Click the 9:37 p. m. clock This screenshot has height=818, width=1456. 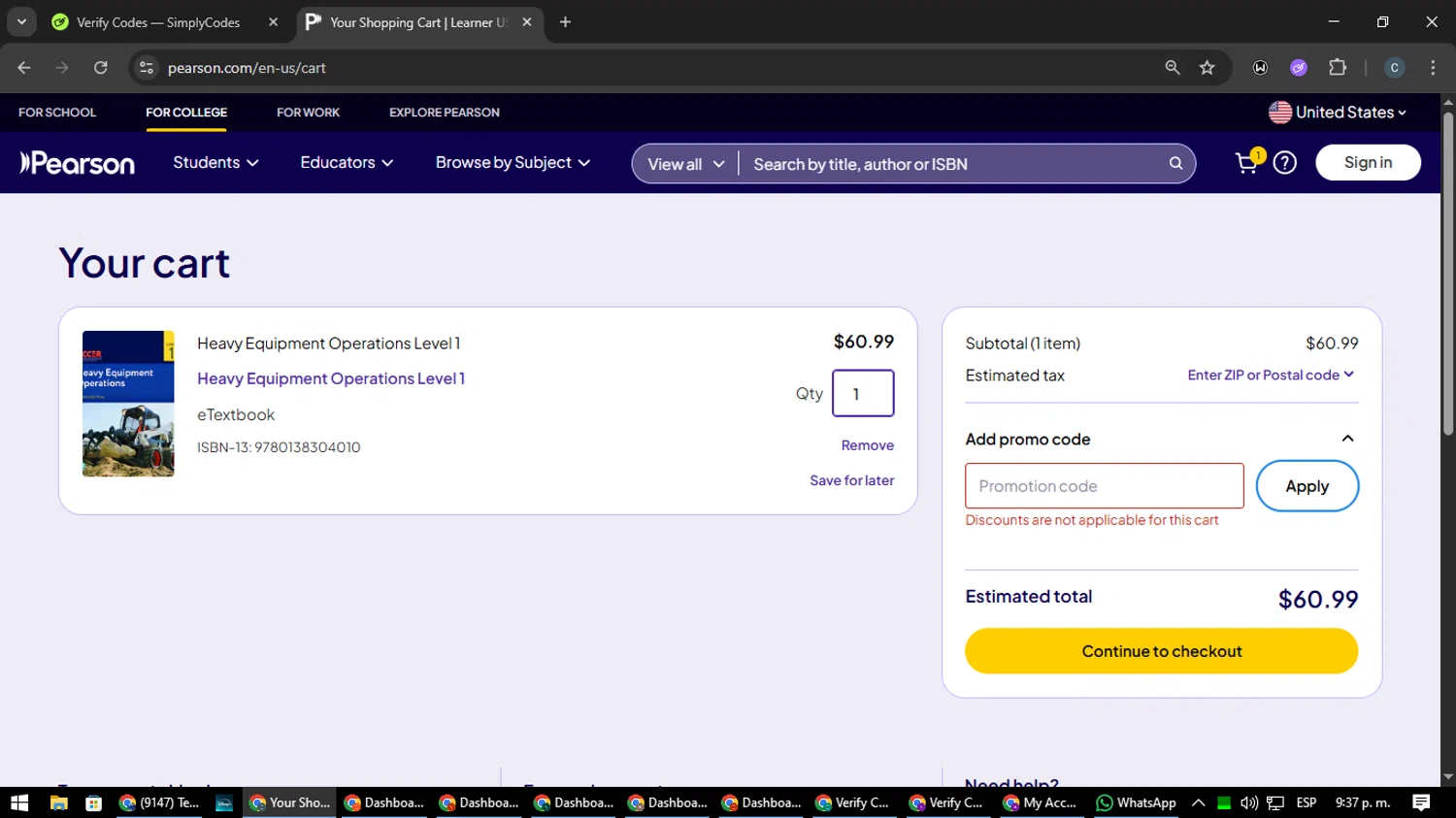1363,802
